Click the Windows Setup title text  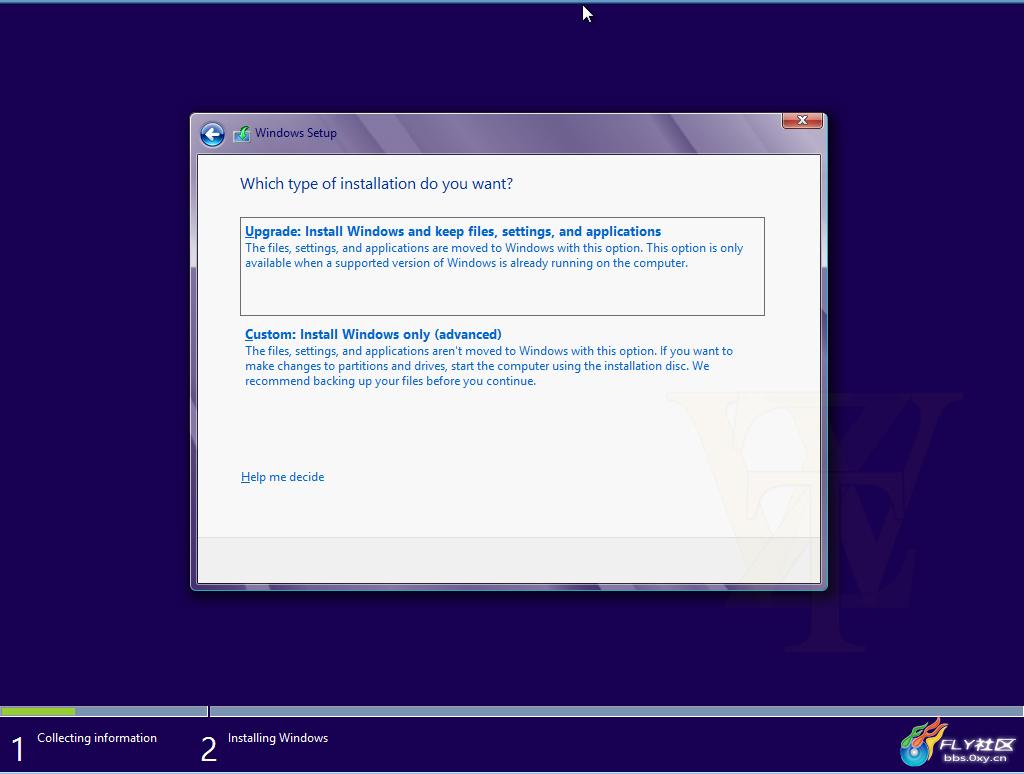[x=296, y=133]
